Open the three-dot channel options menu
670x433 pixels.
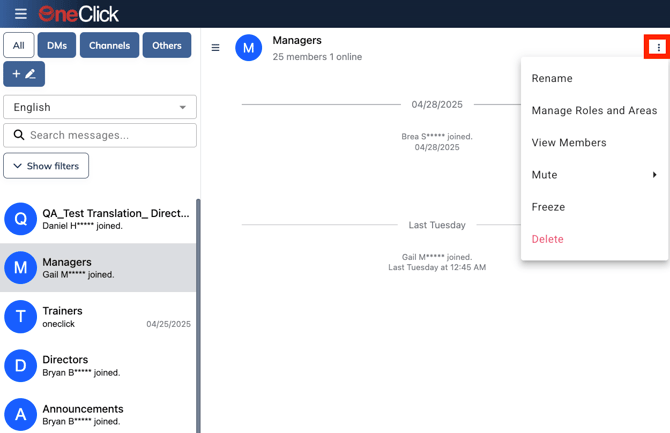tap(657, 46)
